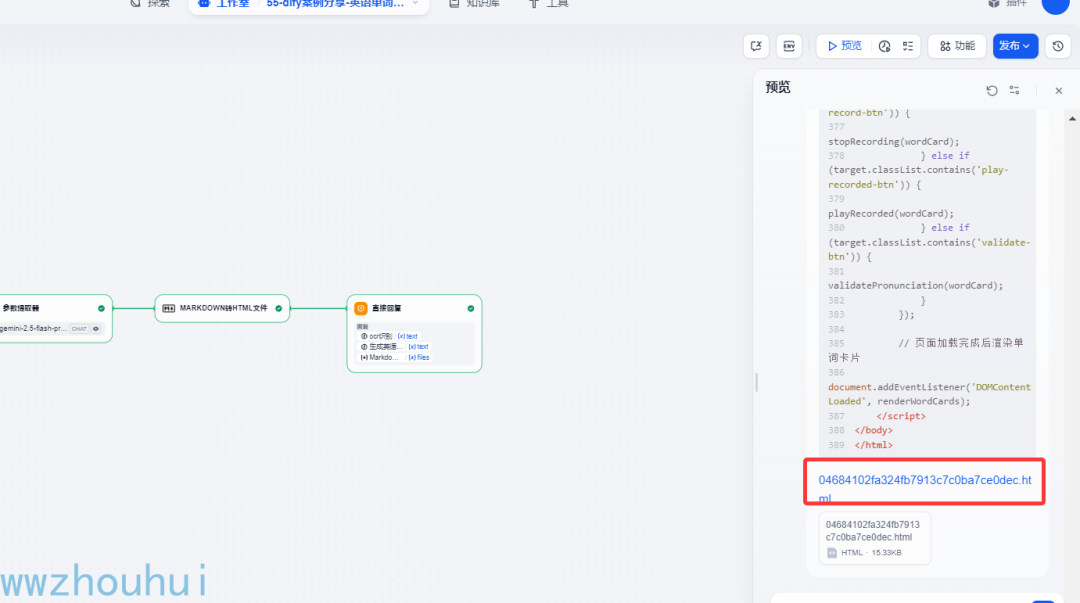Image resolution: width=1080 pixels, height=603 pixels.
Task: Click the closing </script> tag line 387
Action: (x=901, y=416)
